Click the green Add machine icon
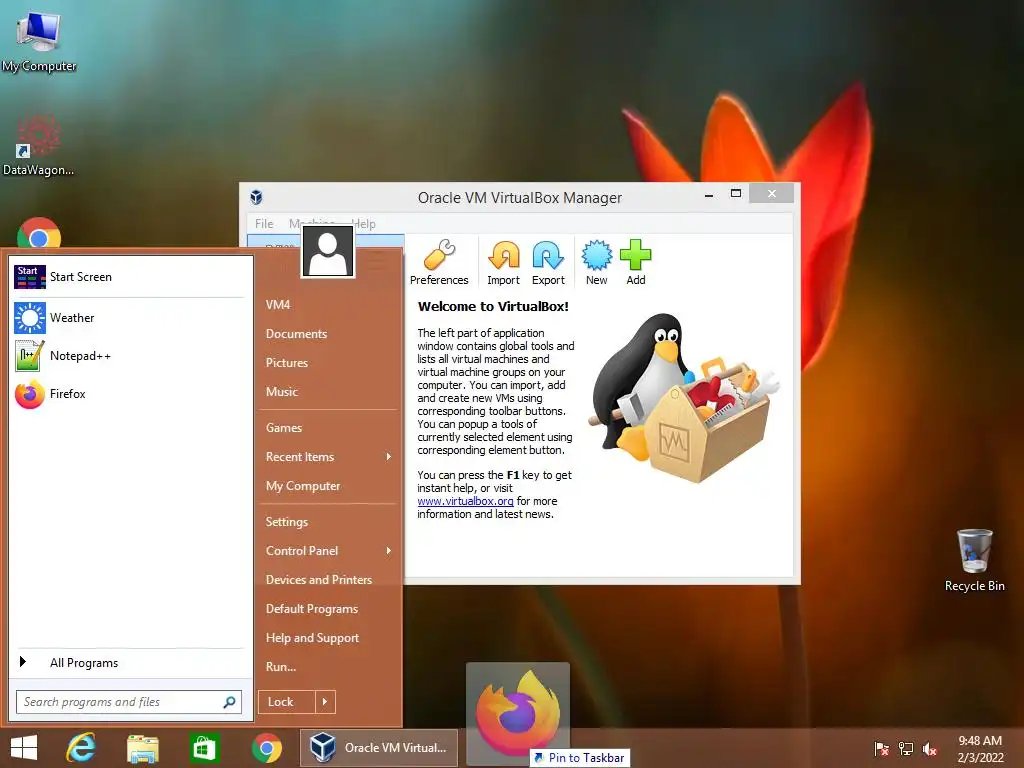The height and width of the screenshot is (768, 1024). click(x=635, y=255)
